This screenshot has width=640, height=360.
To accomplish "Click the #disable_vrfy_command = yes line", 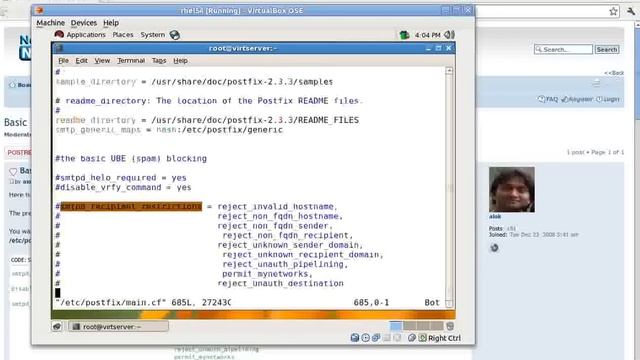I will (123, 187).
